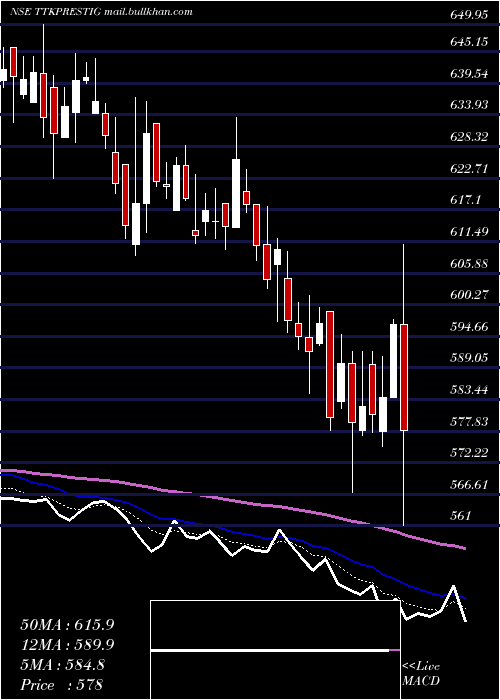Click the 617.1 price axis label
Screen dimensions: 500x700
coord(465,200)
